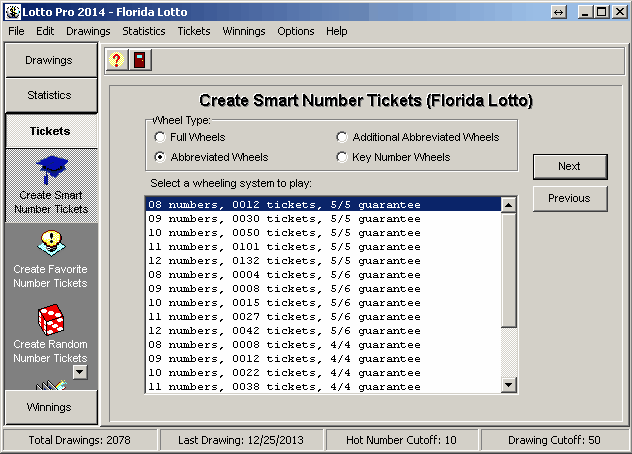This screenshot has width=632, height=454.
Task: Select 12 numbers, 0132 tickets, 5/5 guarantee
Action: (323, 261)
